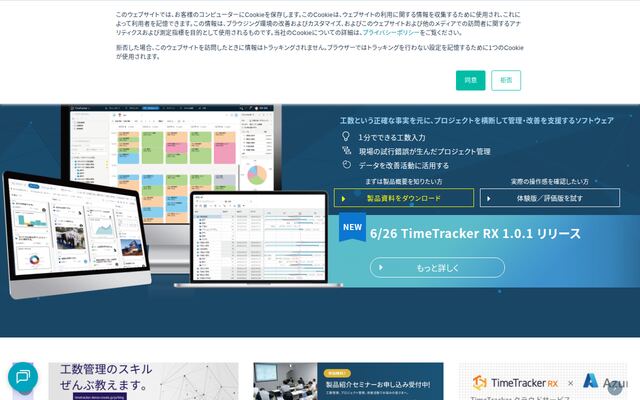Click the まずは製品概要を知りたい方 label
Viewport: 640px width, 400px height.
point(404,181)
